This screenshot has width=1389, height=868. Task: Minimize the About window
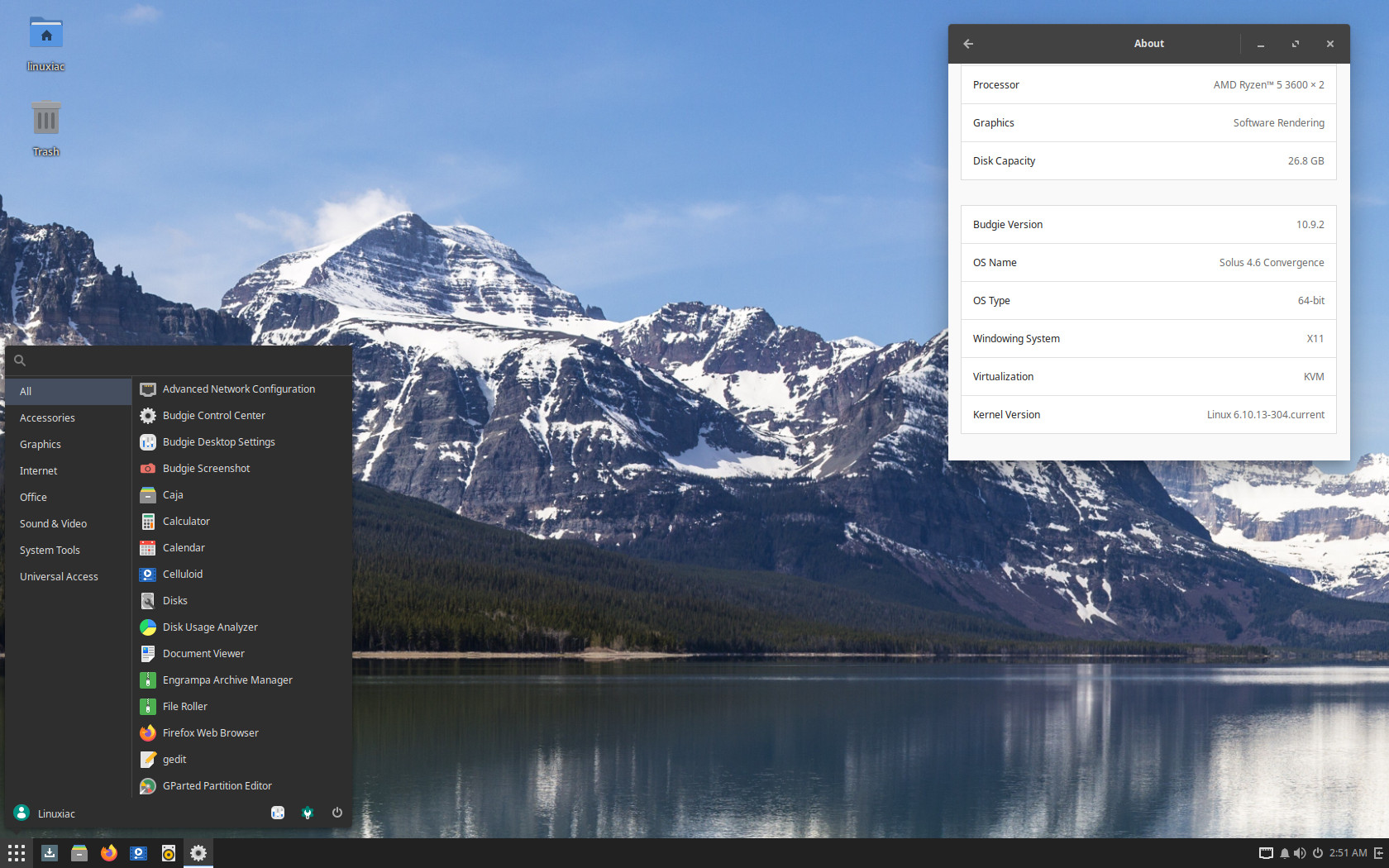[x=1261, y=44]
